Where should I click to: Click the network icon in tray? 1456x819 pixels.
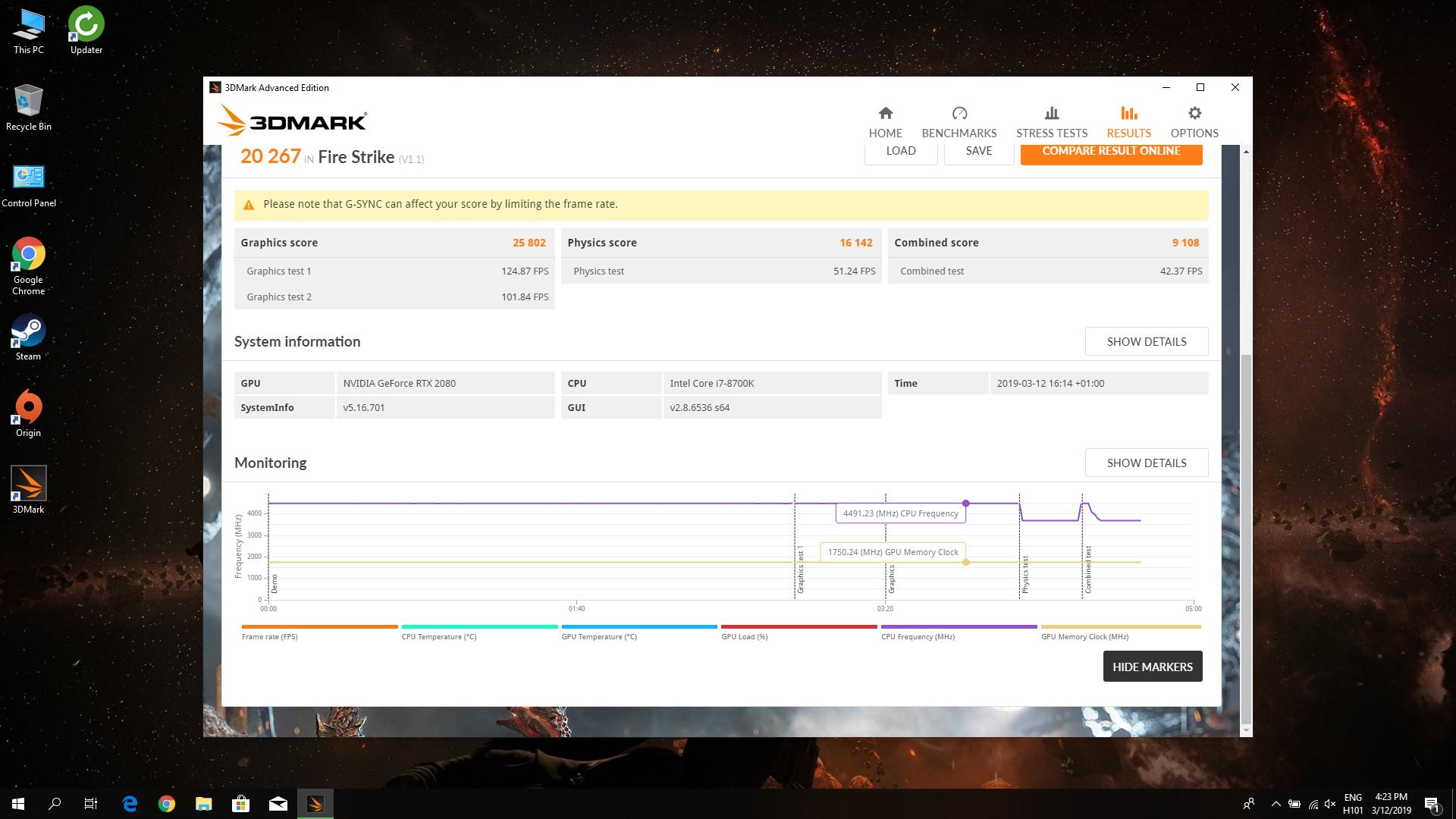pyautogui.click(x=1313, y=804)
